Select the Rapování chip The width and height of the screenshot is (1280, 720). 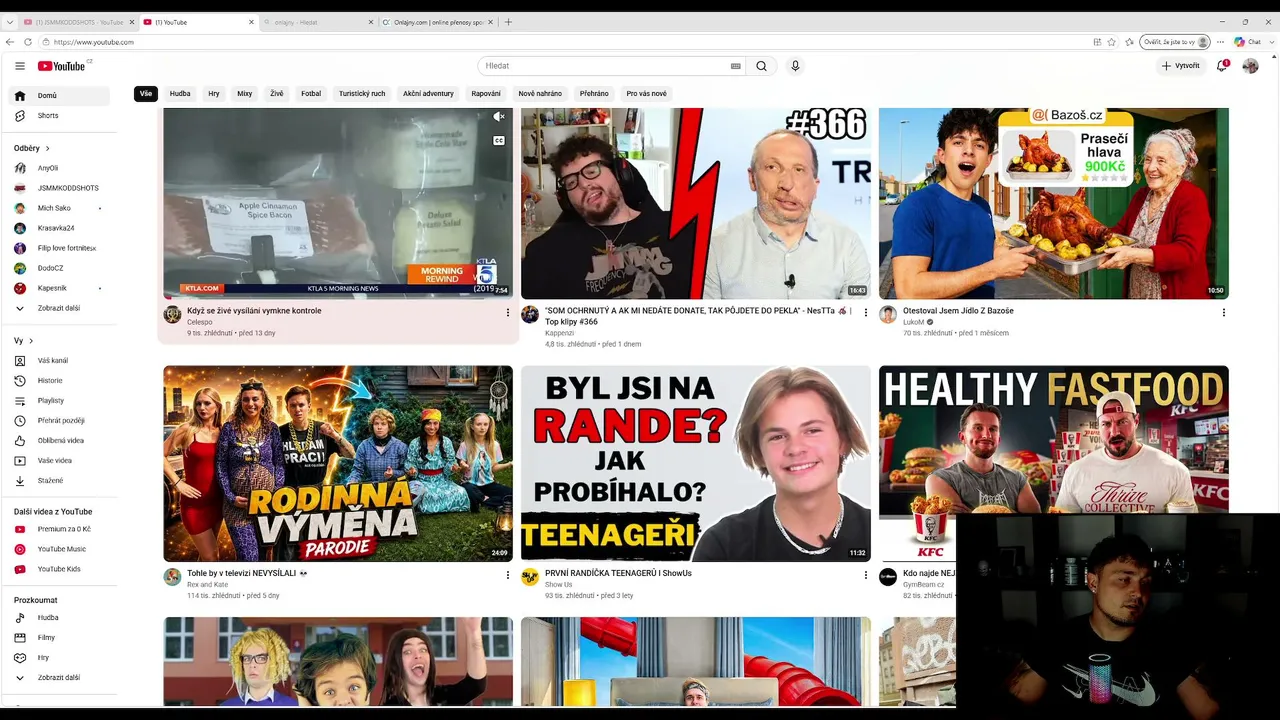click(x=486, y=94)
